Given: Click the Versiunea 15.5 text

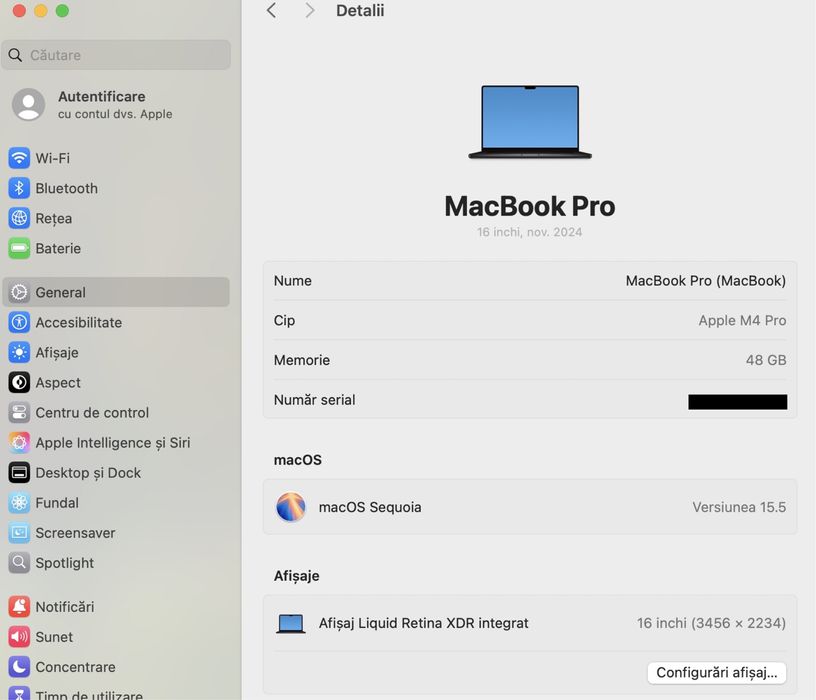Looking at the screenshot, I should tap(739, 507).
